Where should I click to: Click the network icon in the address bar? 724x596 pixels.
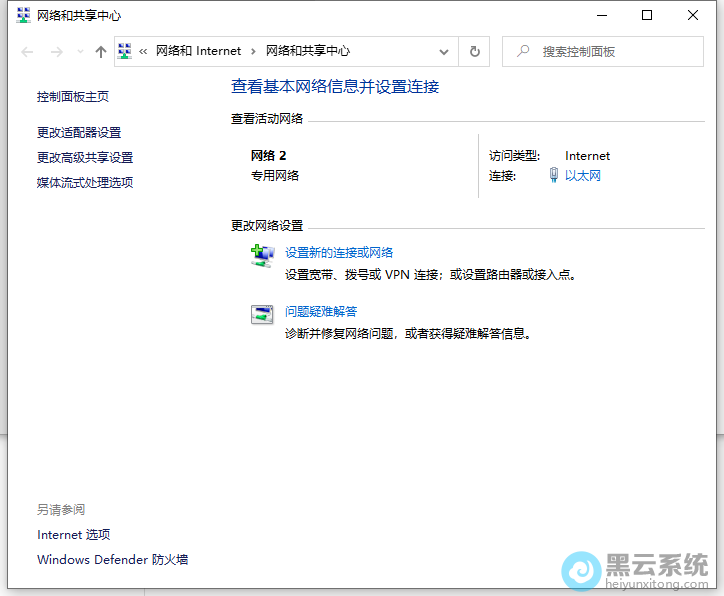tap(126, 51)
